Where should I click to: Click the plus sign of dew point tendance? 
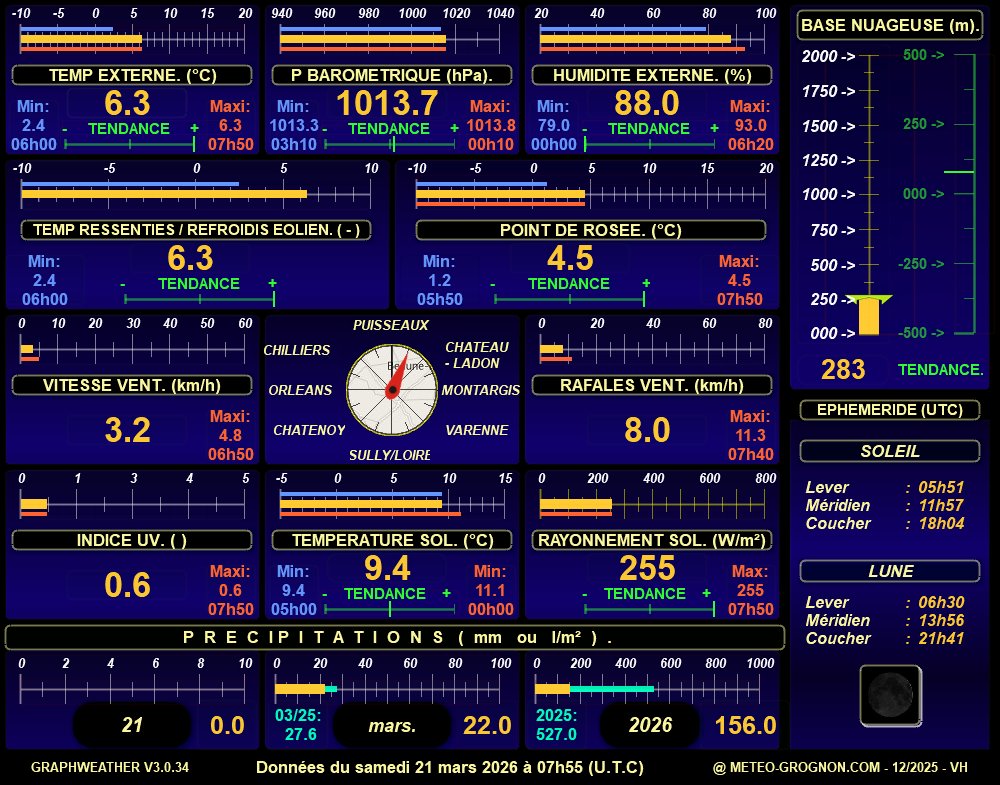click(x=646, y=284)
